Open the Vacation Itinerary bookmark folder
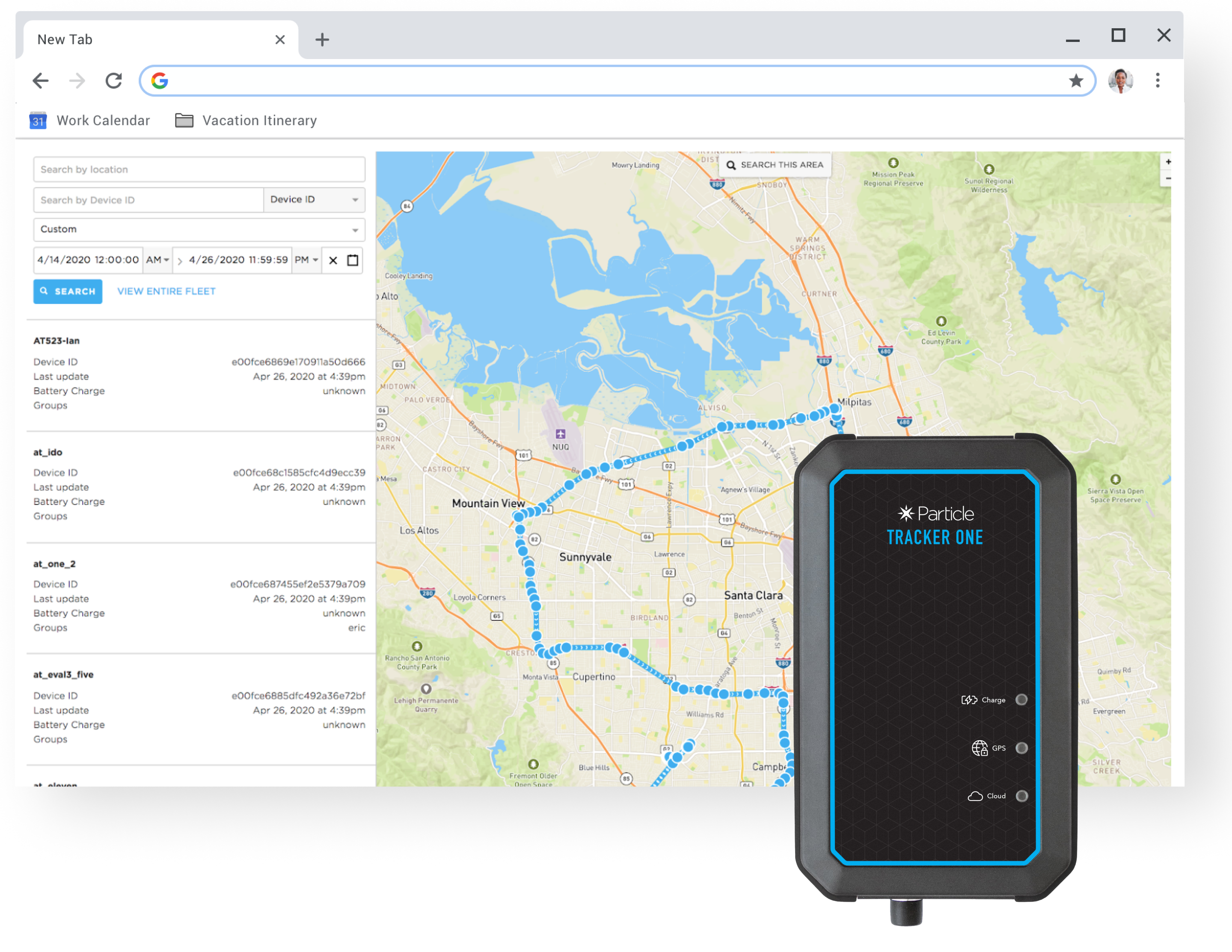1232x952 pixels. coord(246,121)
